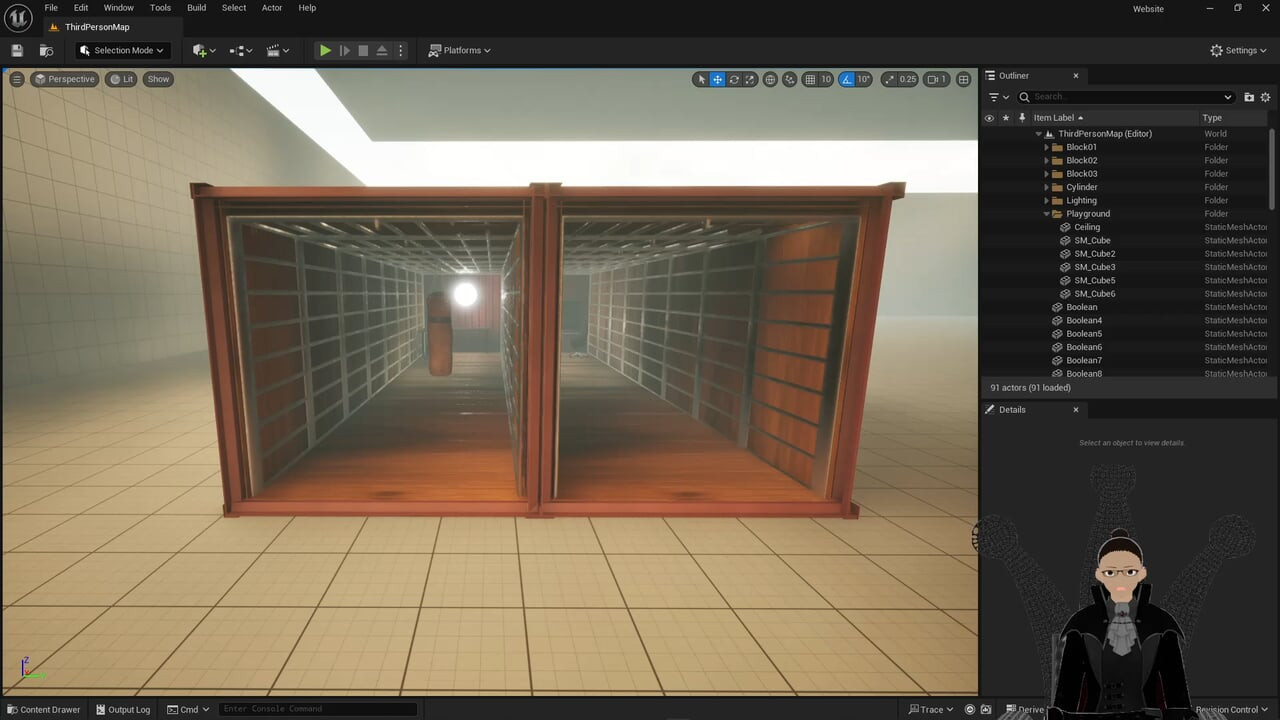Open the Settings dropdown
This screenshot has height=720, width=1280.
[x=1238, y=50]
